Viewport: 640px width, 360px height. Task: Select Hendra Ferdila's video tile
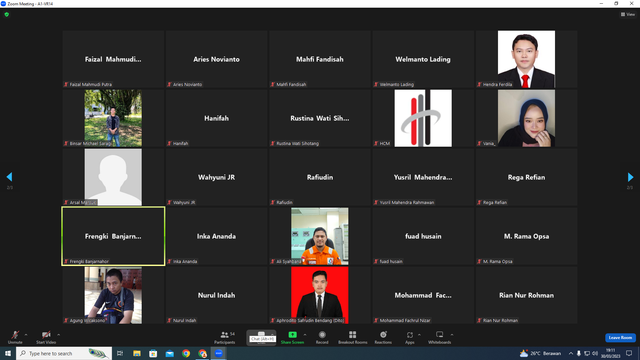click(x=526, y=59)
